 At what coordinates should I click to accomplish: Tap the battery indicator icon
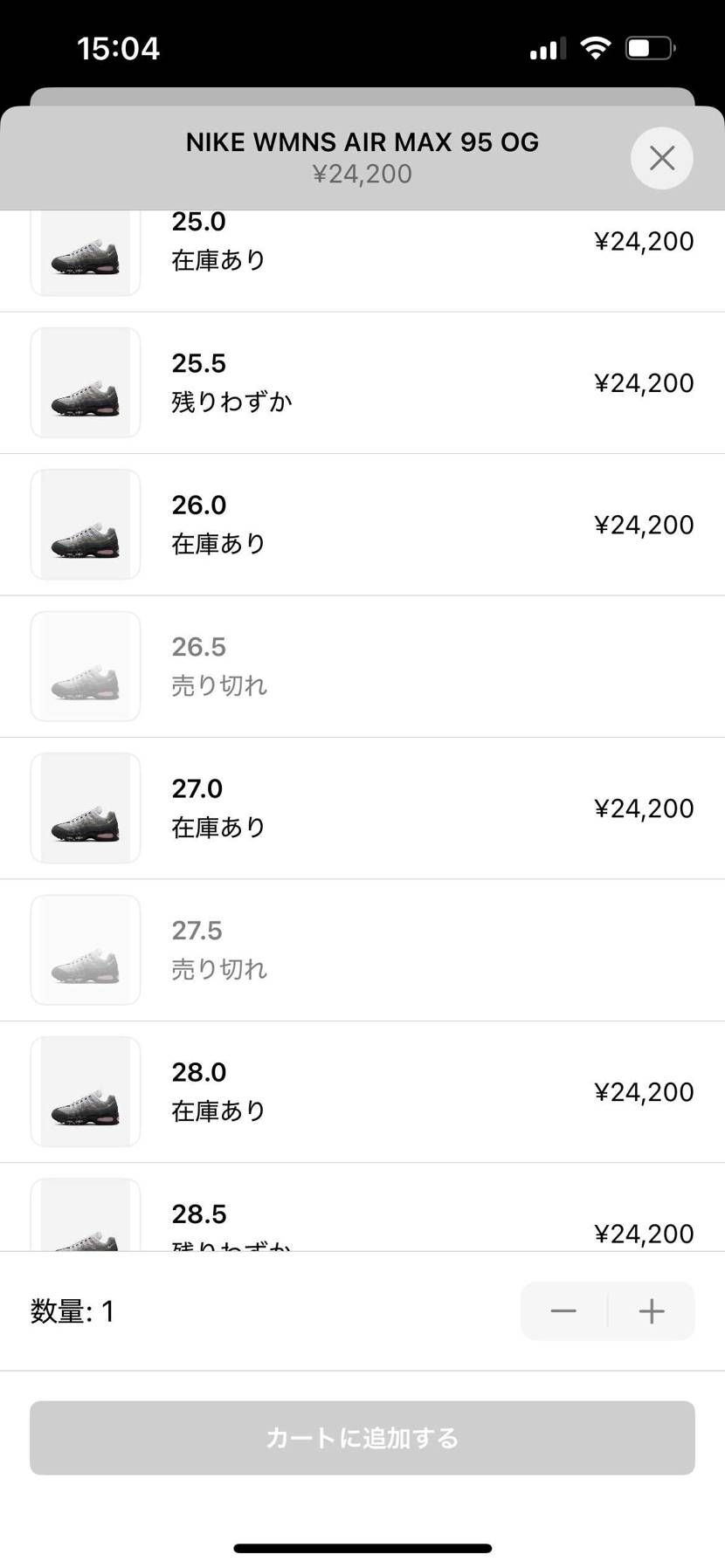[650, 48]
